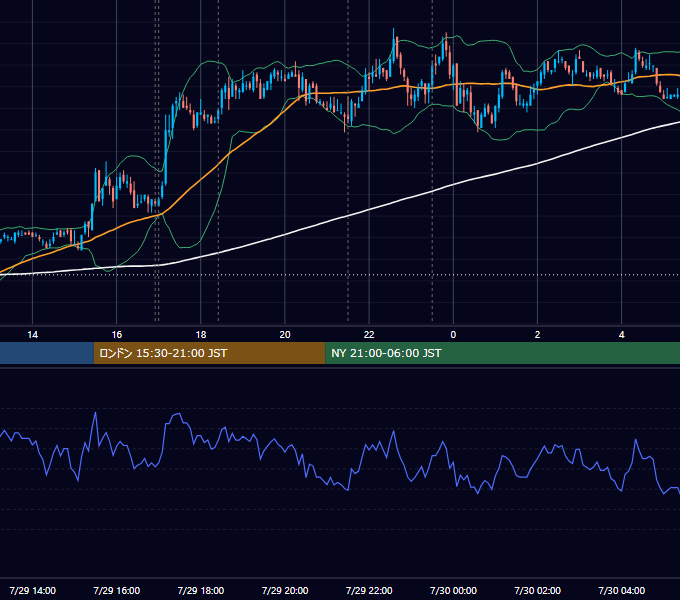Click the 16 hour axis label
This screenshot has height=600, width=680.
click(117, 335)
